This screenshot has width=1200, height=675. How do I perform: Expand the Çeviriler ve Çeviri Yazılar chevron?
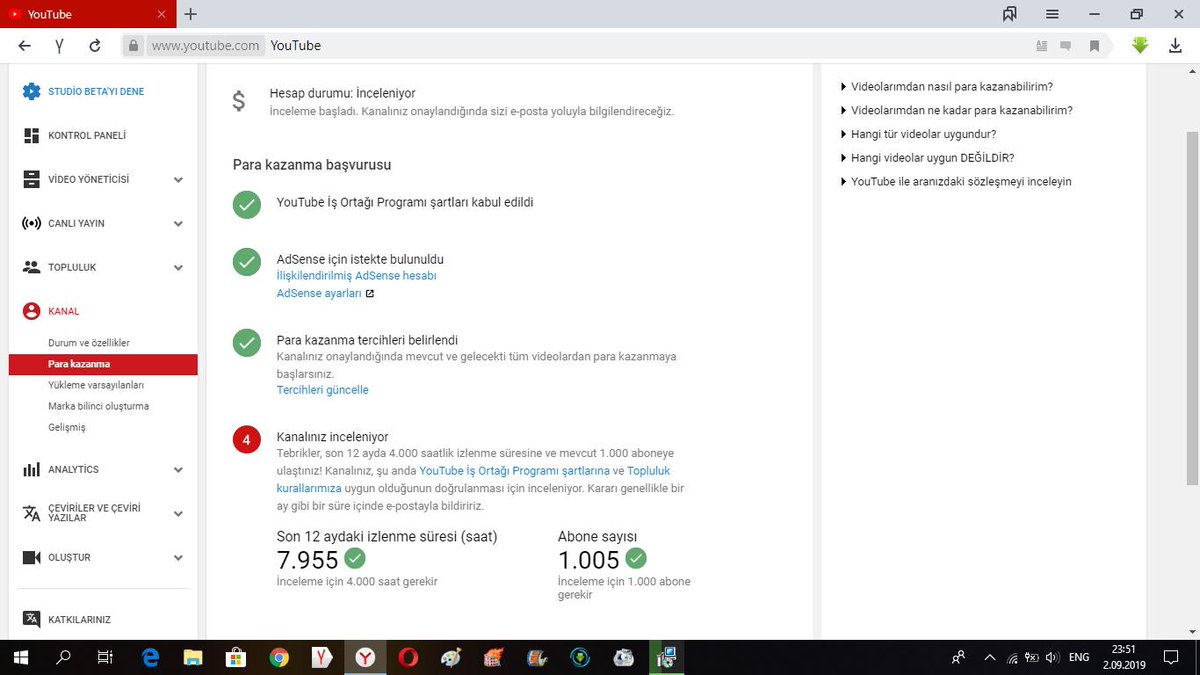click(x=178, y=514)
